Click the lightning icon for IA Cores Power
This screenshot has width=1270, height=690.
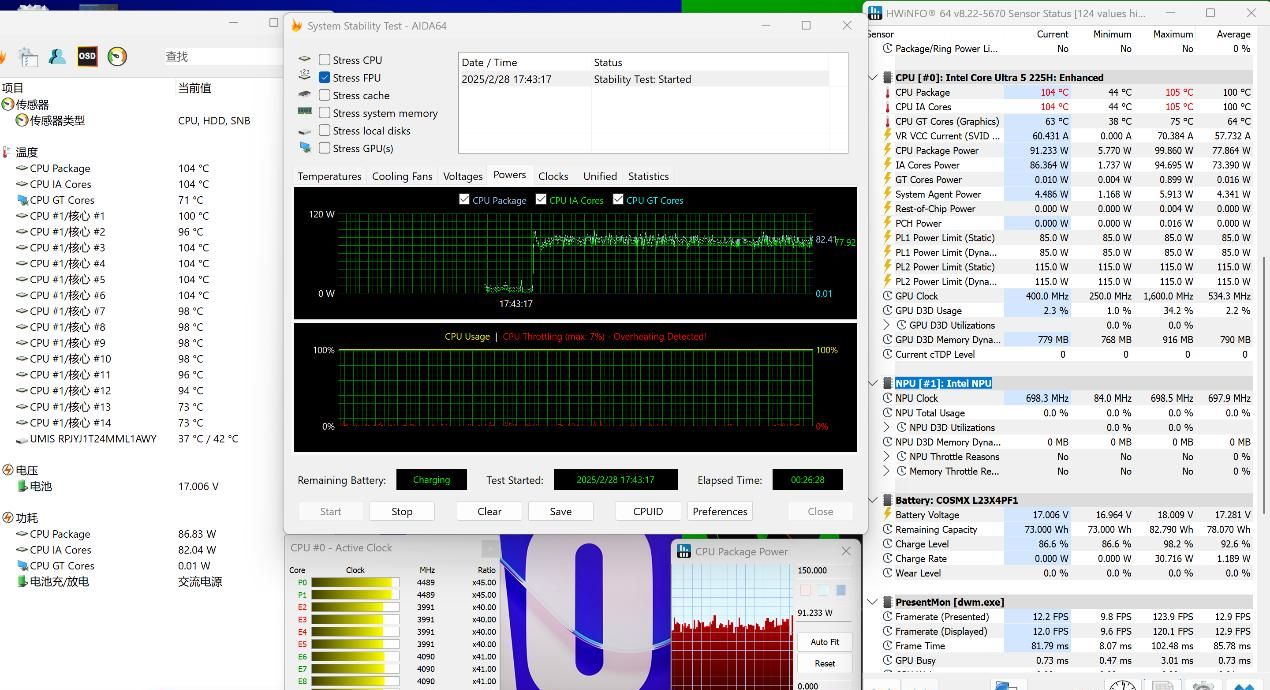pyautogui.click(x=886, y=165)
